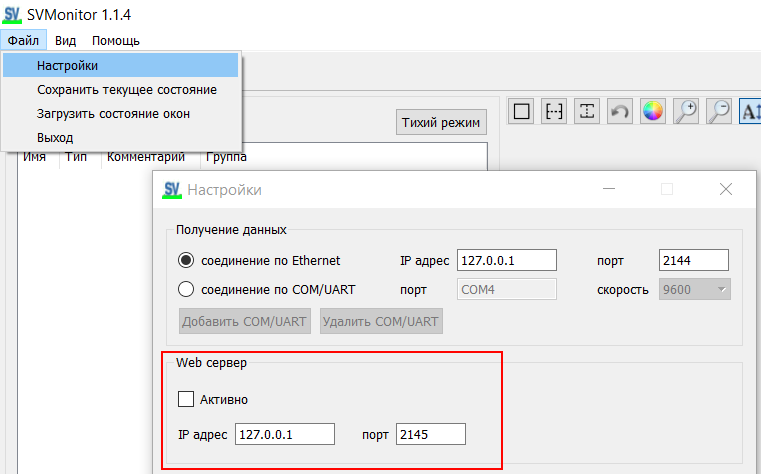Click the COM порт field COM4
This screenshot has width=761, height=474.
pyautogui.click(x=507, y=290)
